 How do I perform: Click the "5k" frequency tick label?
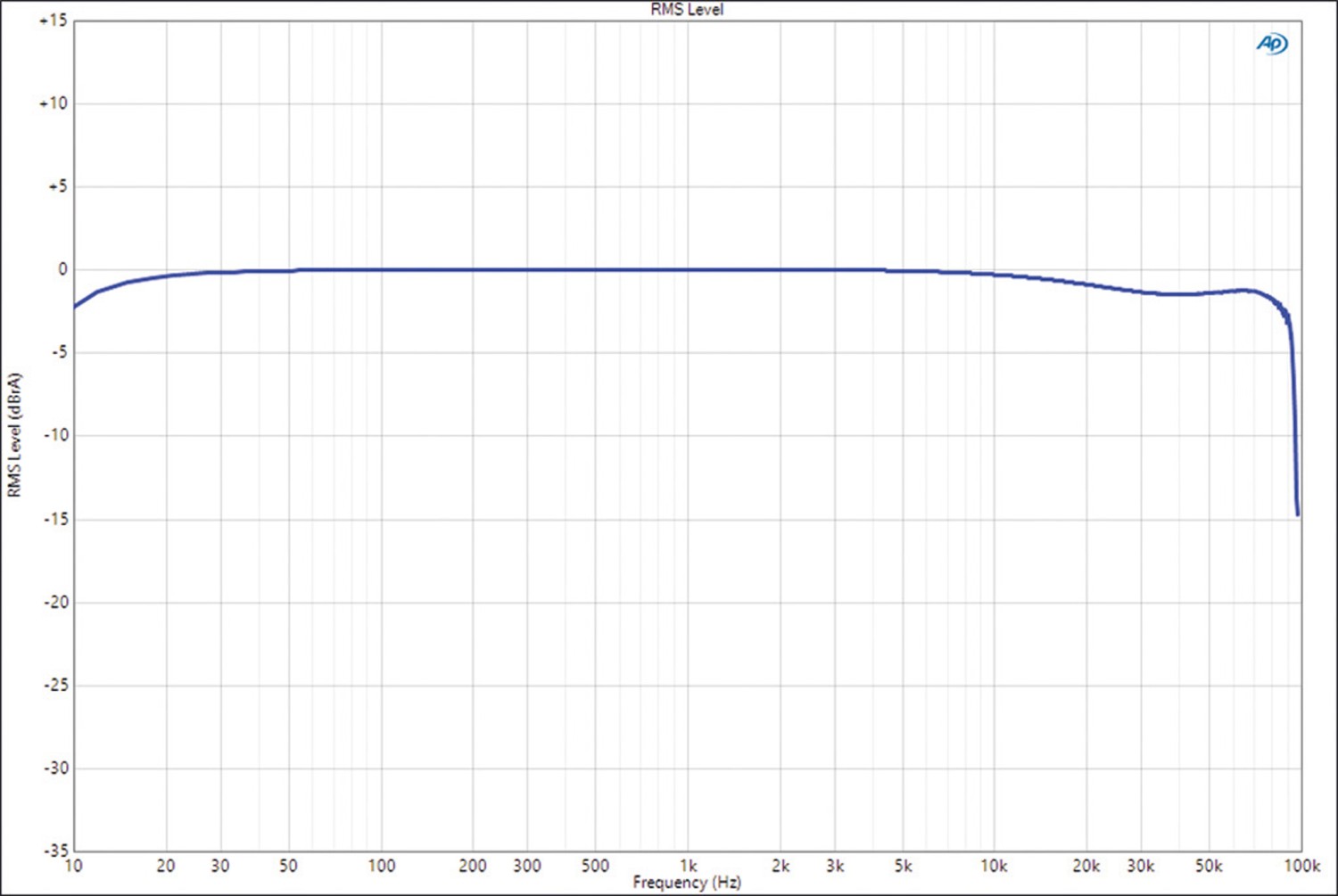pyautogui.click(x=903, y=866)
